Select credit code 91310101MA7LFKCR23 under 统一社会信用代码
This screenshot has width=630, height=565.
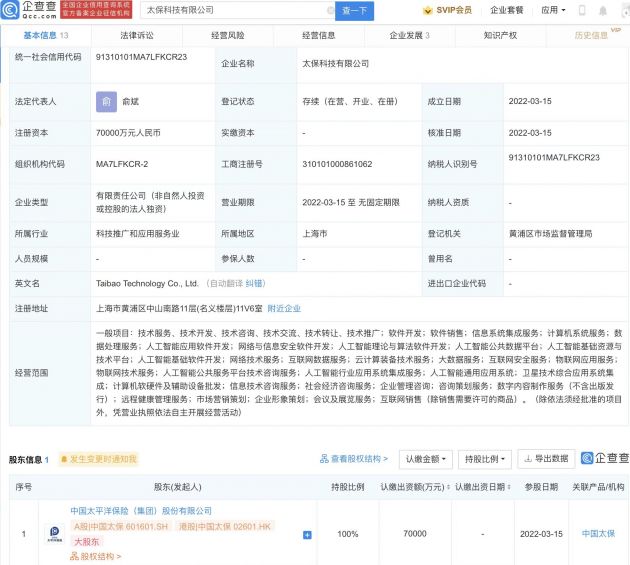[x=141, y=57]
